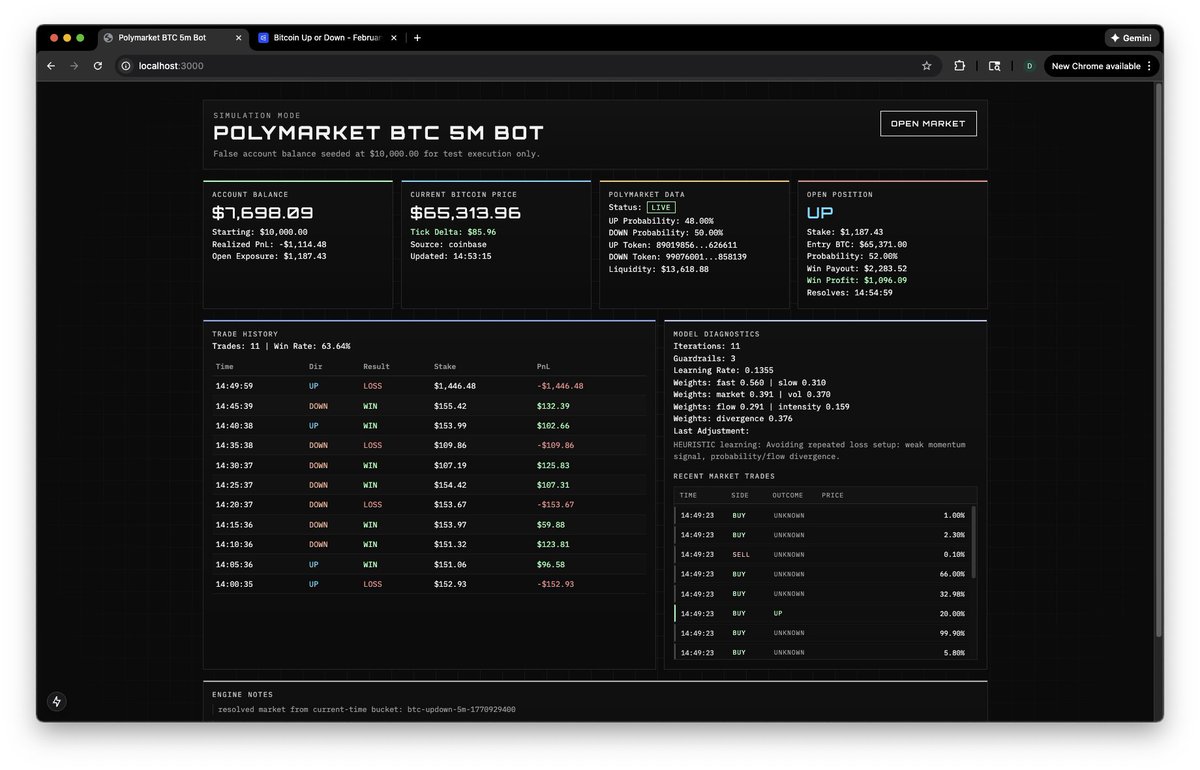This screenshot has width=1200, height=770.
Task: Click the Win Rate: 63.64% text
Action: (x=306, y=346)
